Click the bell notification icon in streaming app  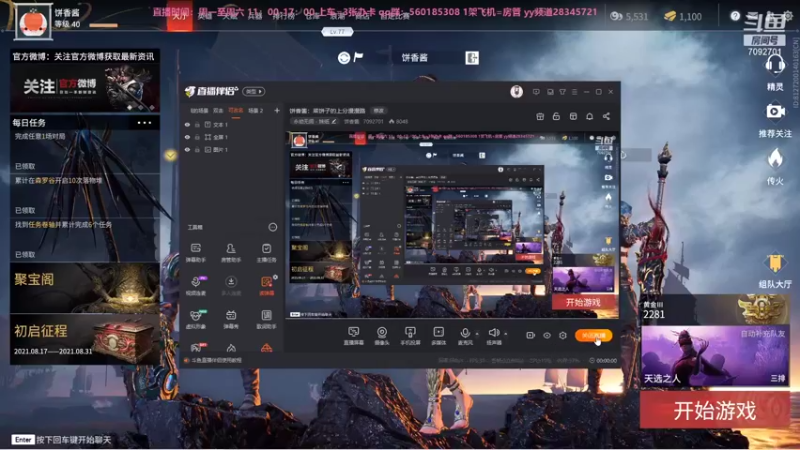pyautogui.click(x=589, y=116)
